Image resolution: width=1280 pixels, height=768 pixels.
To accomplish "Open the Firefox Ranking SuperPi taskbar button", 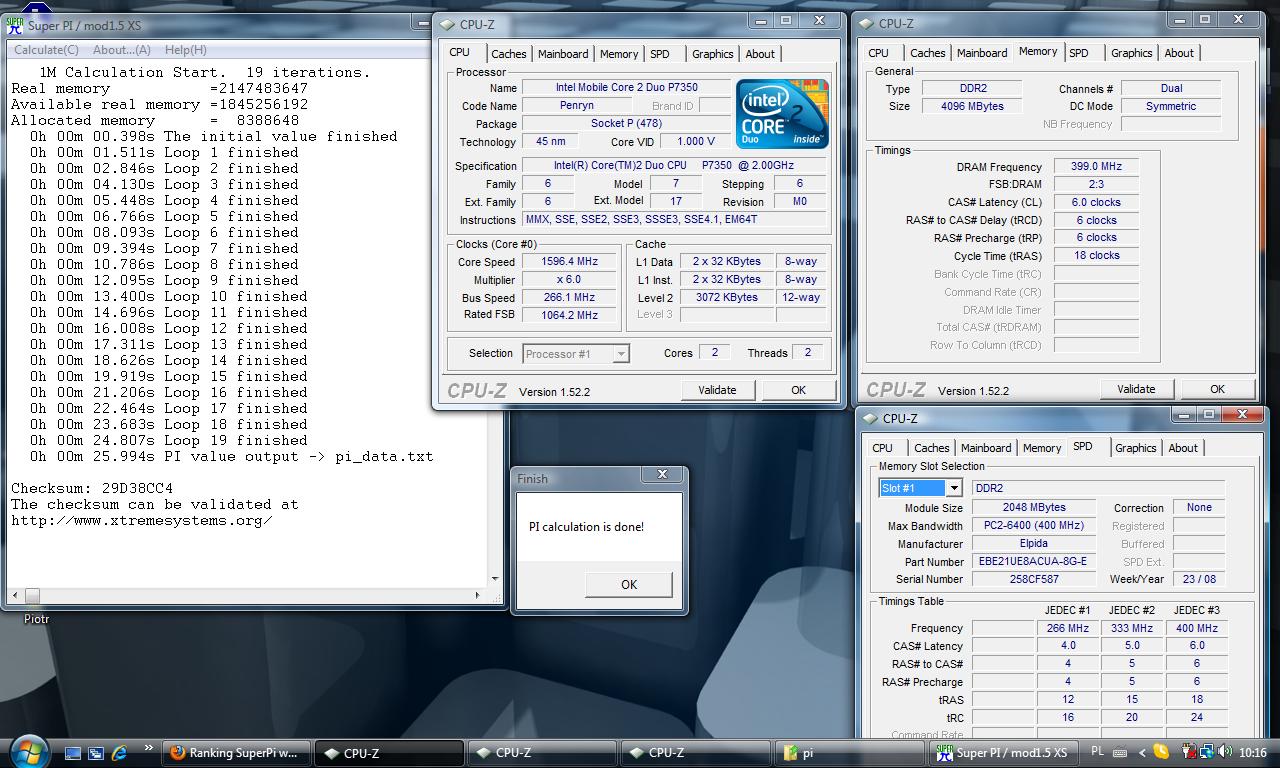I will [x=234, y=753].
